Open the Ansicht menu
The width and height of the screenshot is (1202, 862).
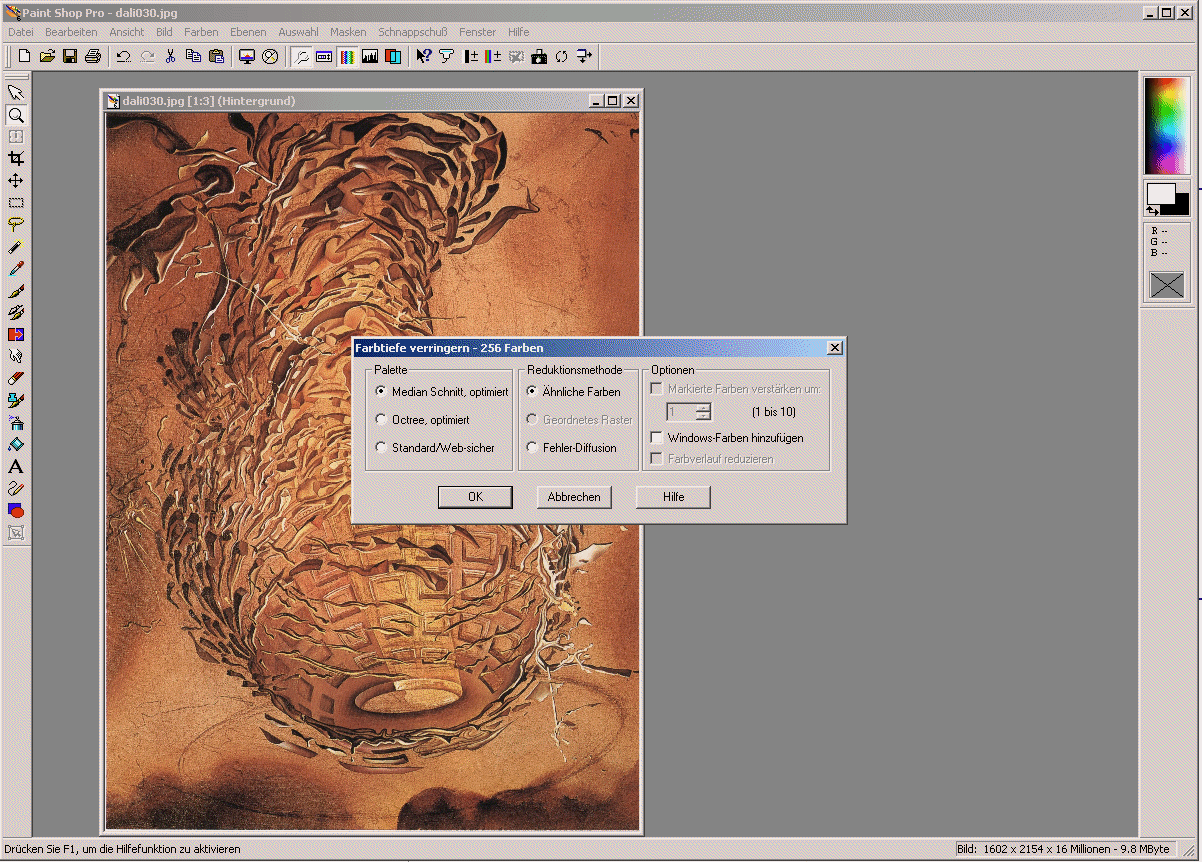tap(127, 32)
